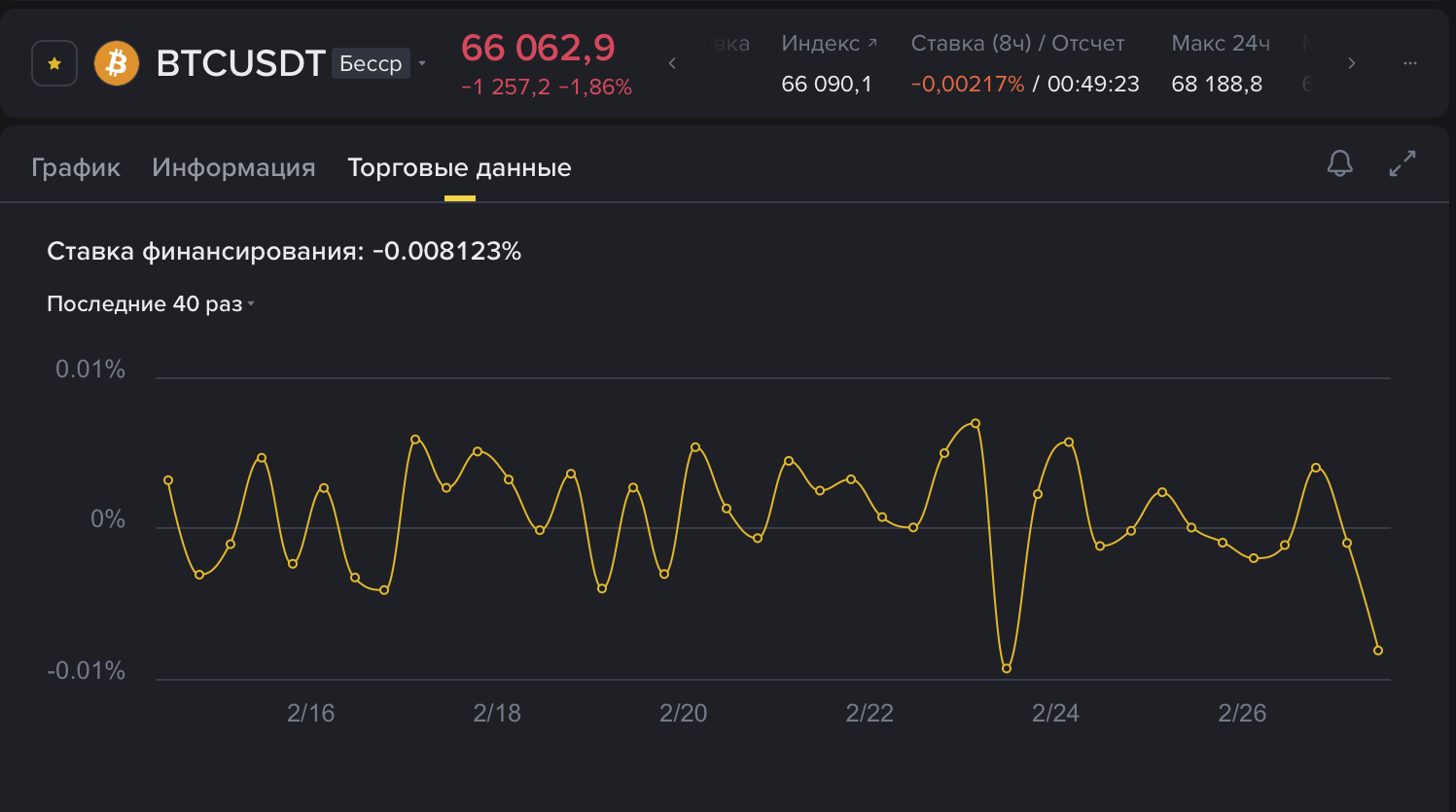Select the Торговые данные tab
The width and height of the screenshot is (1456, 812).
click(459, 167)
